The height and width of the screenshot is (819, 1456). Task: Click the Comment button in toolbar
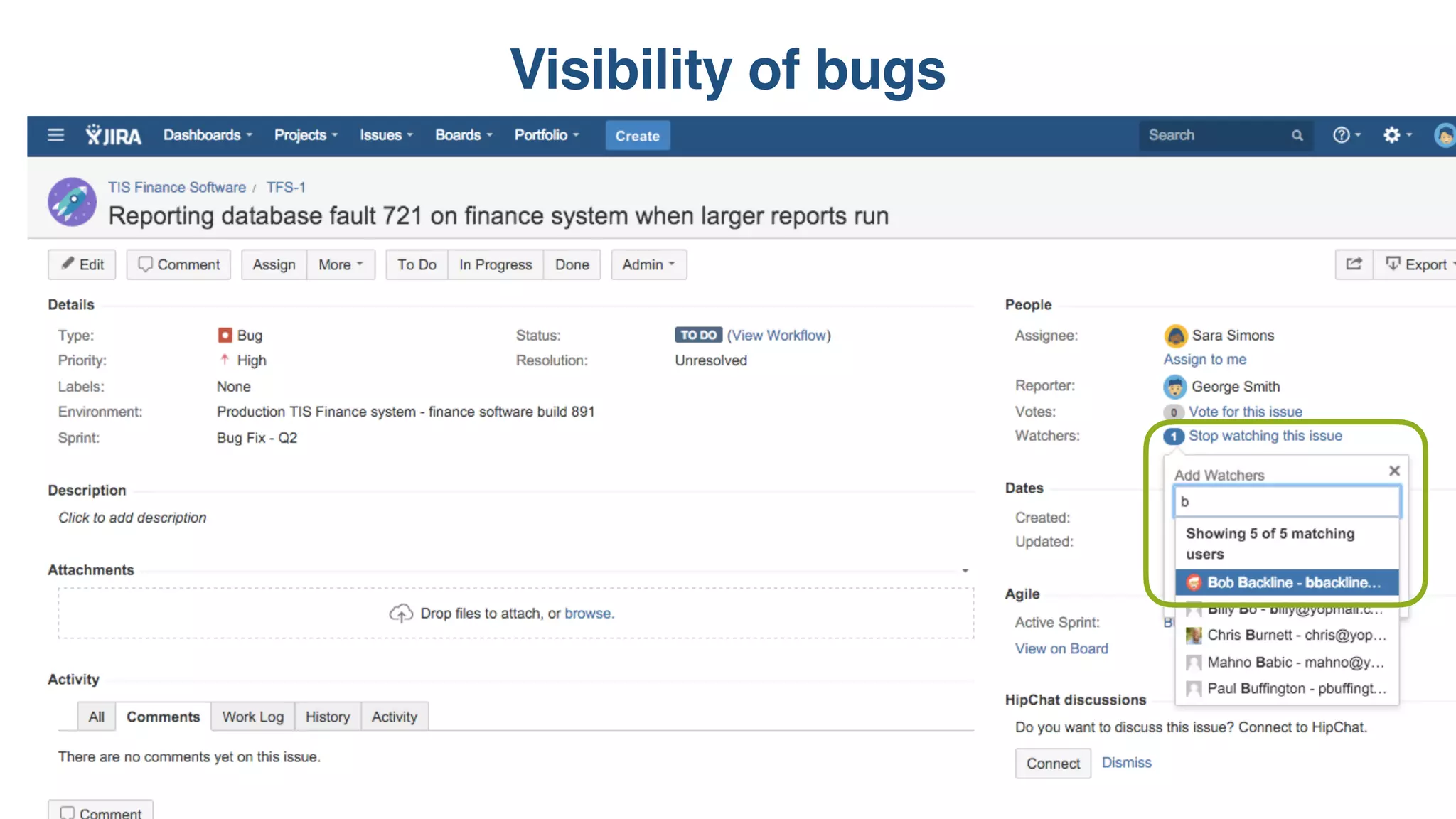tap(178, 264)
